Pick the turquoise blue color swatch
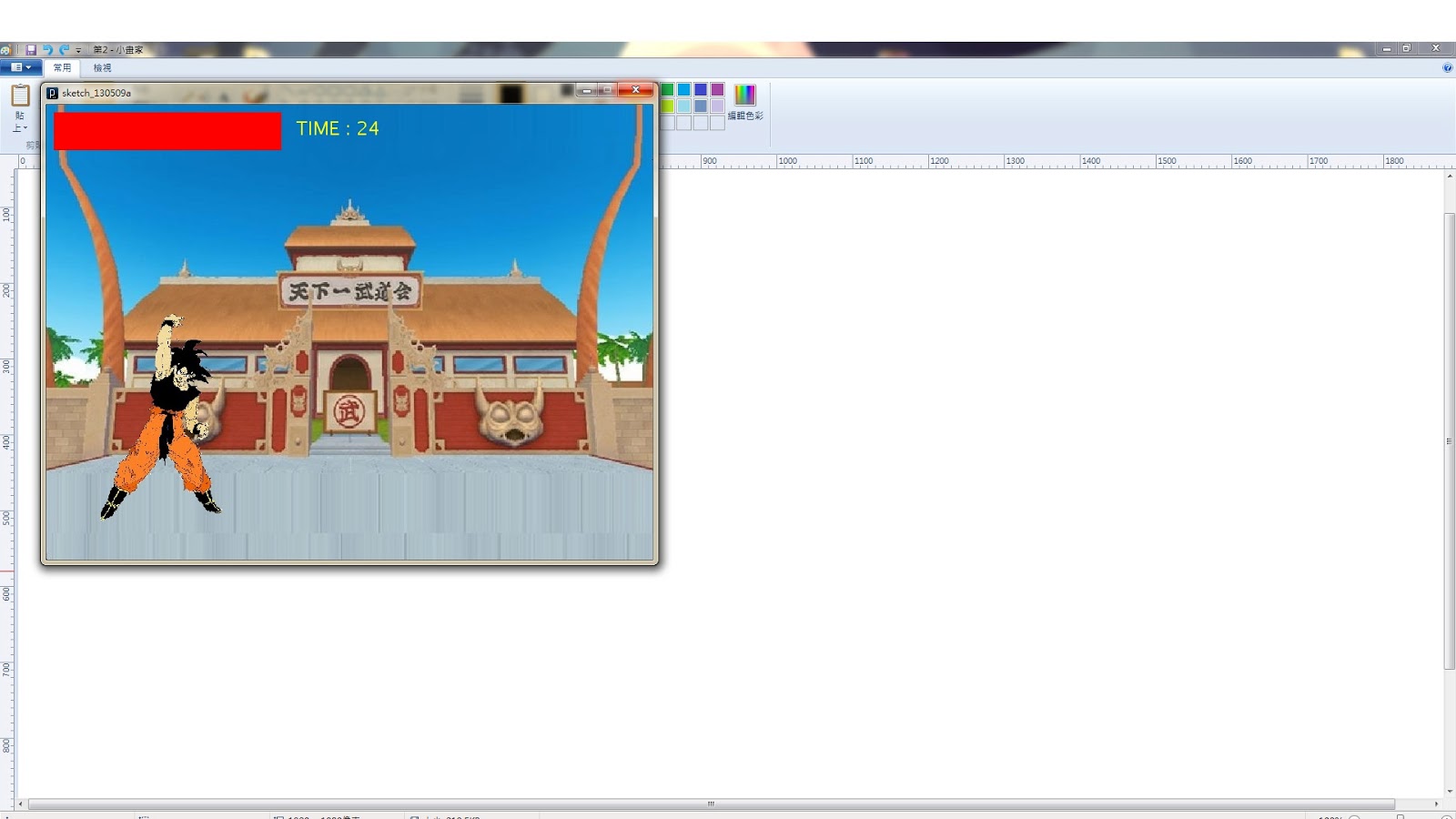Viewport: 1456px width, 819px height. pos(683,89)
